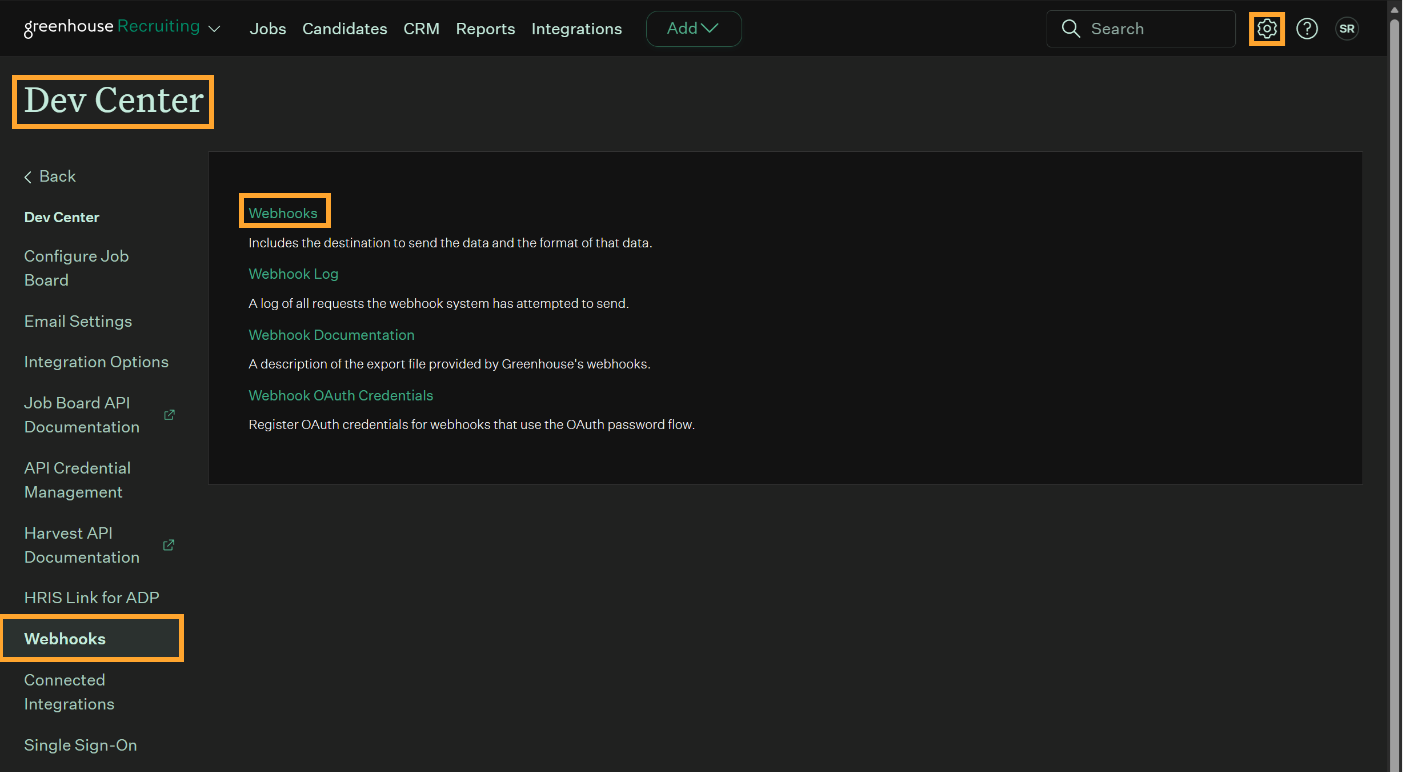This screenshot has height=772, width=1406.
Task: Select HRIS Link for ADP in sidebar
Action: 92,598
